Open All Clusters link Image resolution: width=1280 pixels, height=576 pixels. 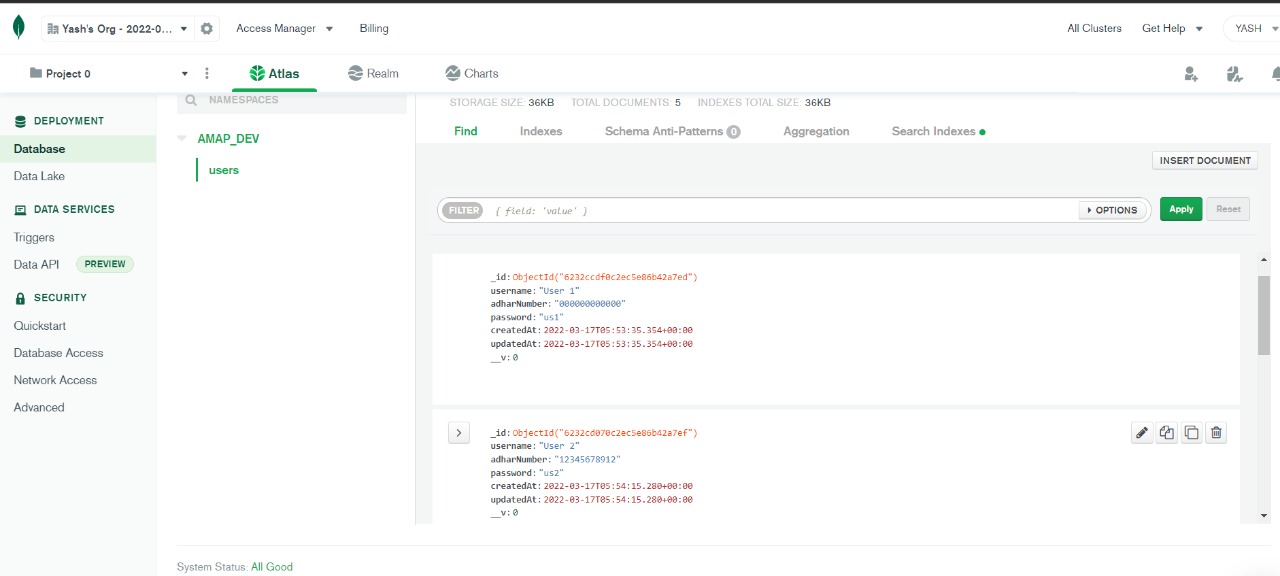[x=1094, y=29]
